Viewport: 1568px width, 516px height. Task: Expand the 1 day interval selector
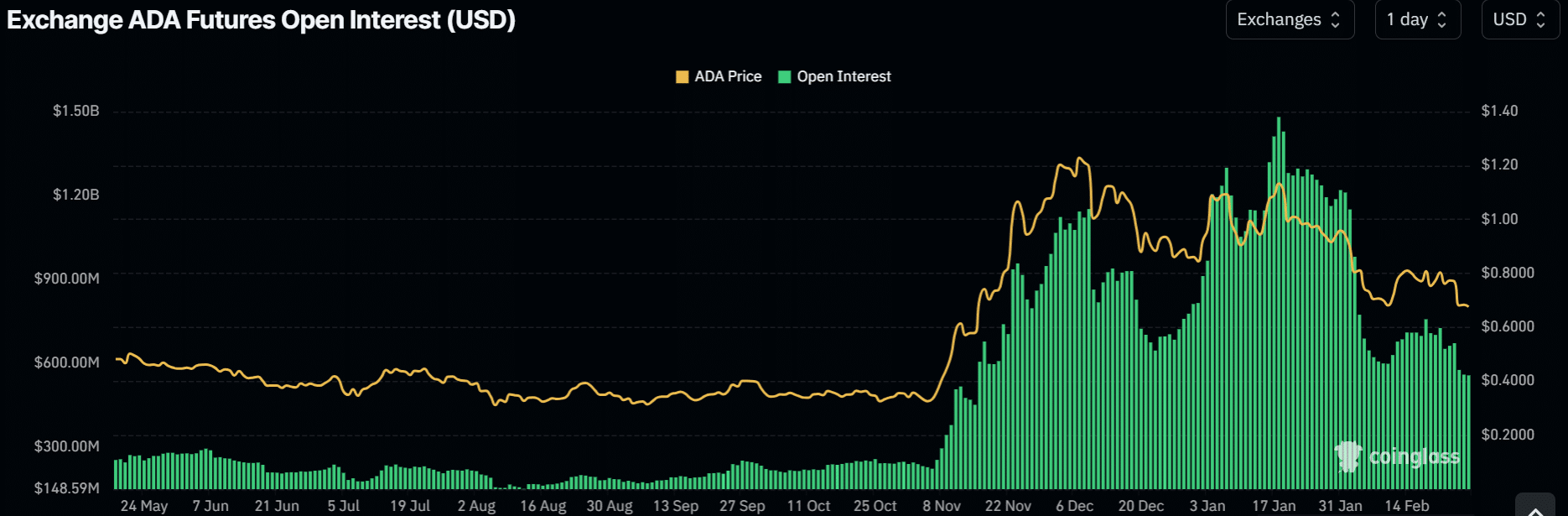(1417, 19)
